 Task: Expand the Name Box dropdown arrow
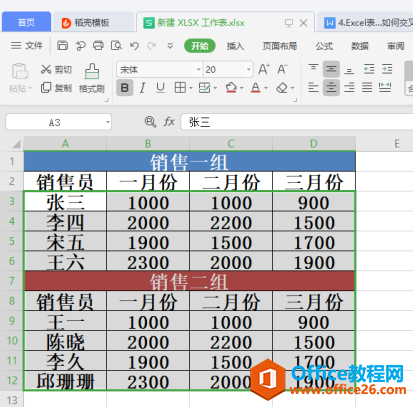pyautogui.click(x=108, y=122)
